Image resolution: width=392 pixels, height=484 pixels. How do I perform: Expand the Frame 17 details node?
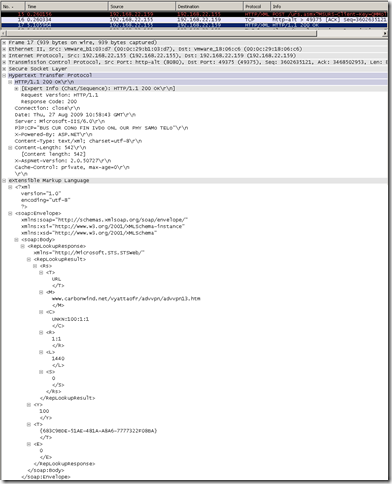[4, 43]
